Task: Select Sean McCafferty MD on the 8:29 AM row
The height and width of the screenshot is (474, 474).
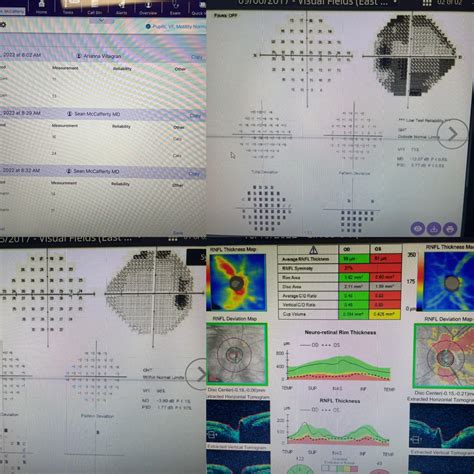Action: coord(97,114)
